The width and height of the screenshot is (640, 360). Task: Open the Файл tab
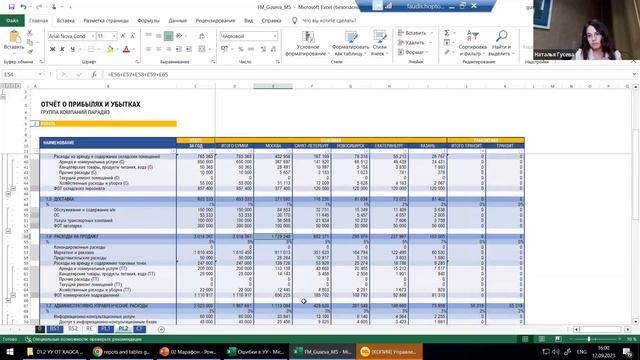12,20
